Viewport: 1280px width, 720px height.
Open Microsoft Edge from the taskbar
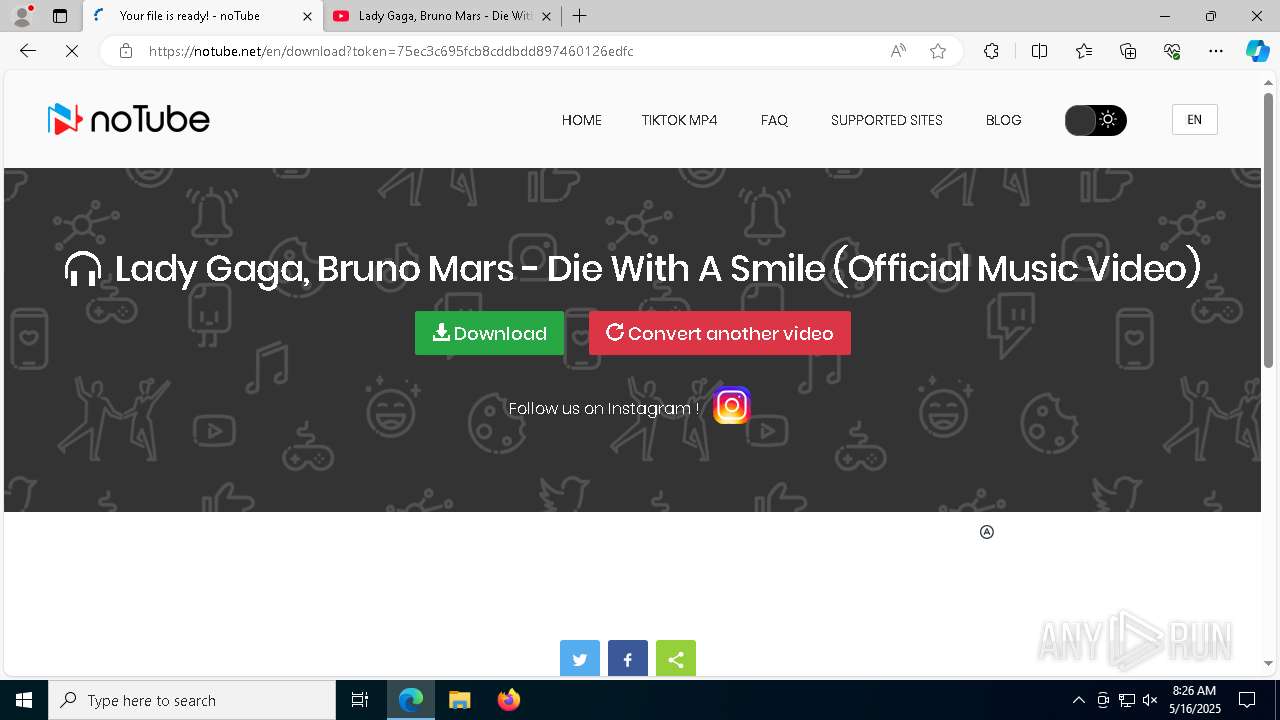tap(411, 700)
